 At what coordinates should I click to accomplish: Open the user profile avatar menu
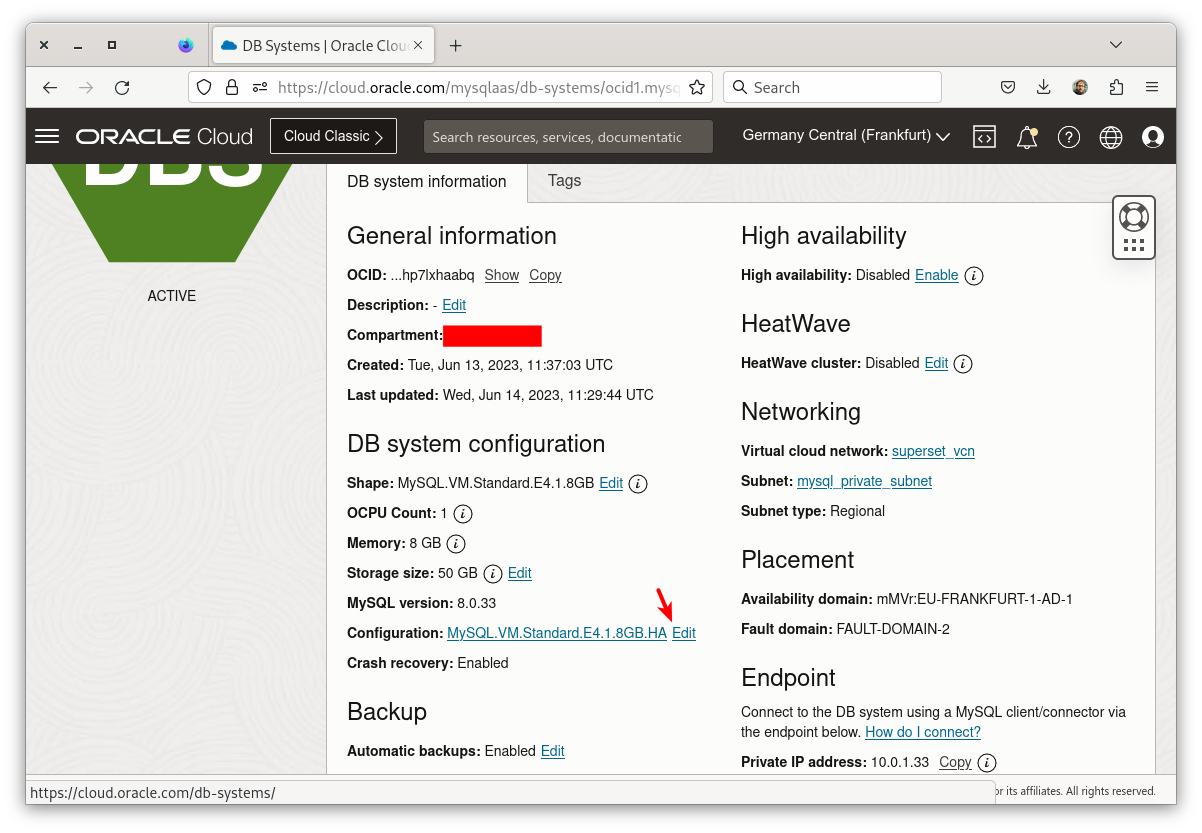[x=1152, y=137]
